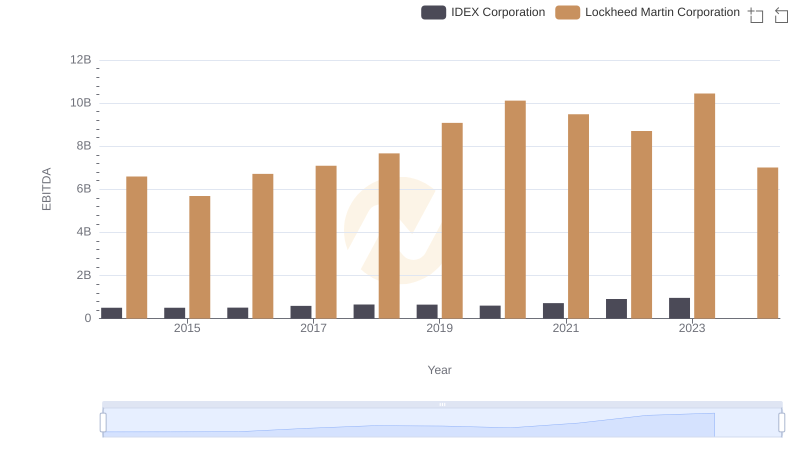800x461 pixels.
Task: Click the top drag bar of zoom slider
Action: click(442, 404)
